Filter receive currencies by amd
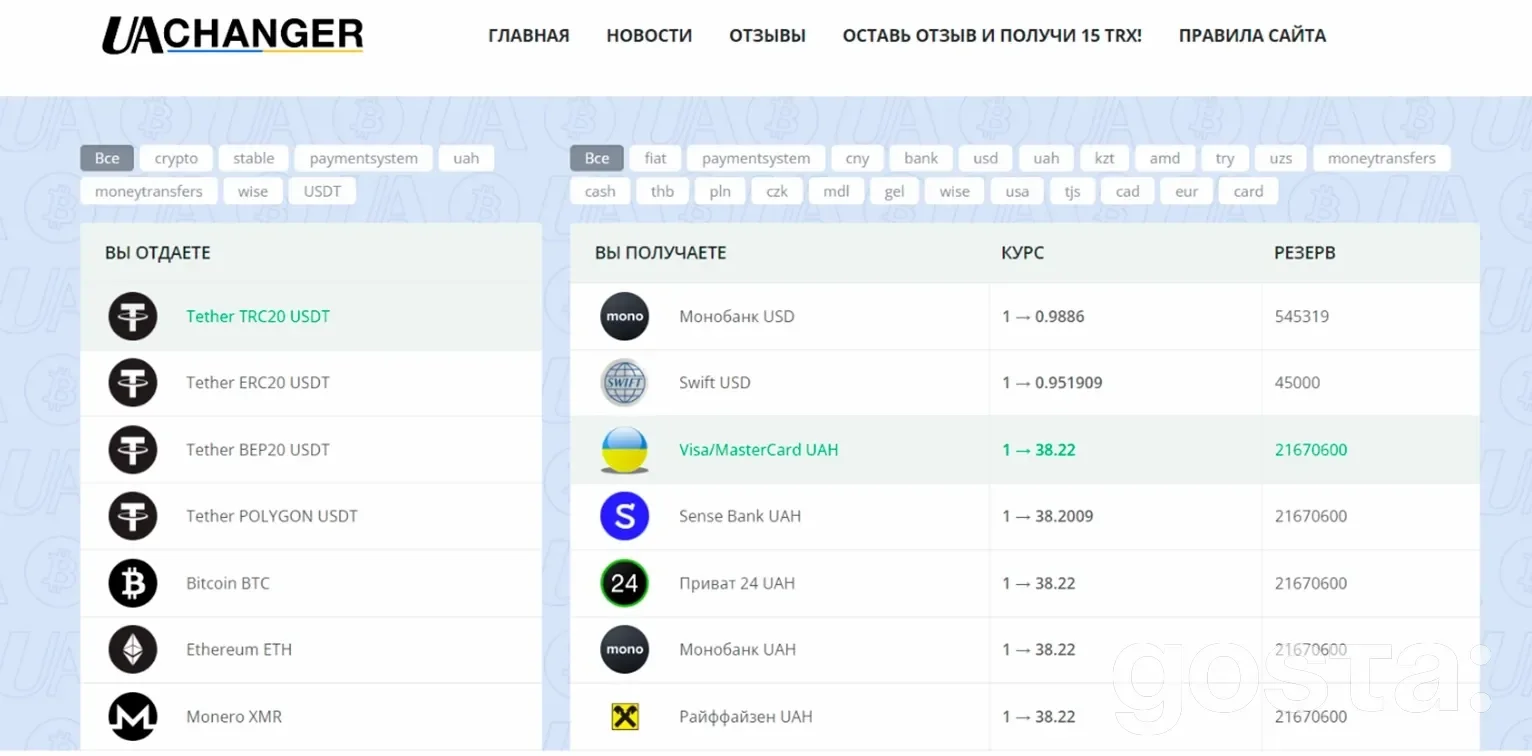Image resolution: width=1532 pixels, height=756 pixels. [1164, 158]
